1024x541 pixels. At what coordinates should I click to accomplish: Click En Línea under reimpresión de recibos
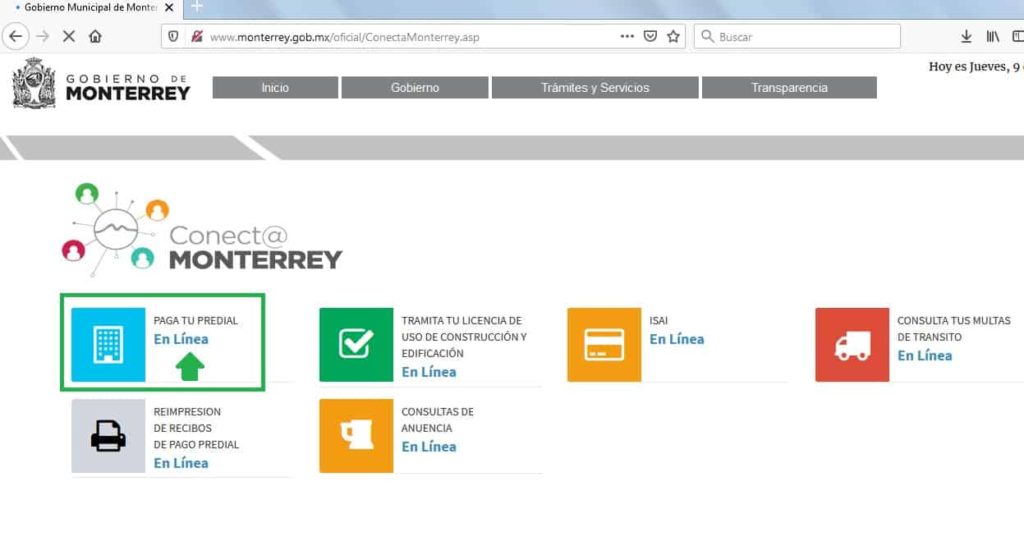pyautogui.click(x=181, y=463)
